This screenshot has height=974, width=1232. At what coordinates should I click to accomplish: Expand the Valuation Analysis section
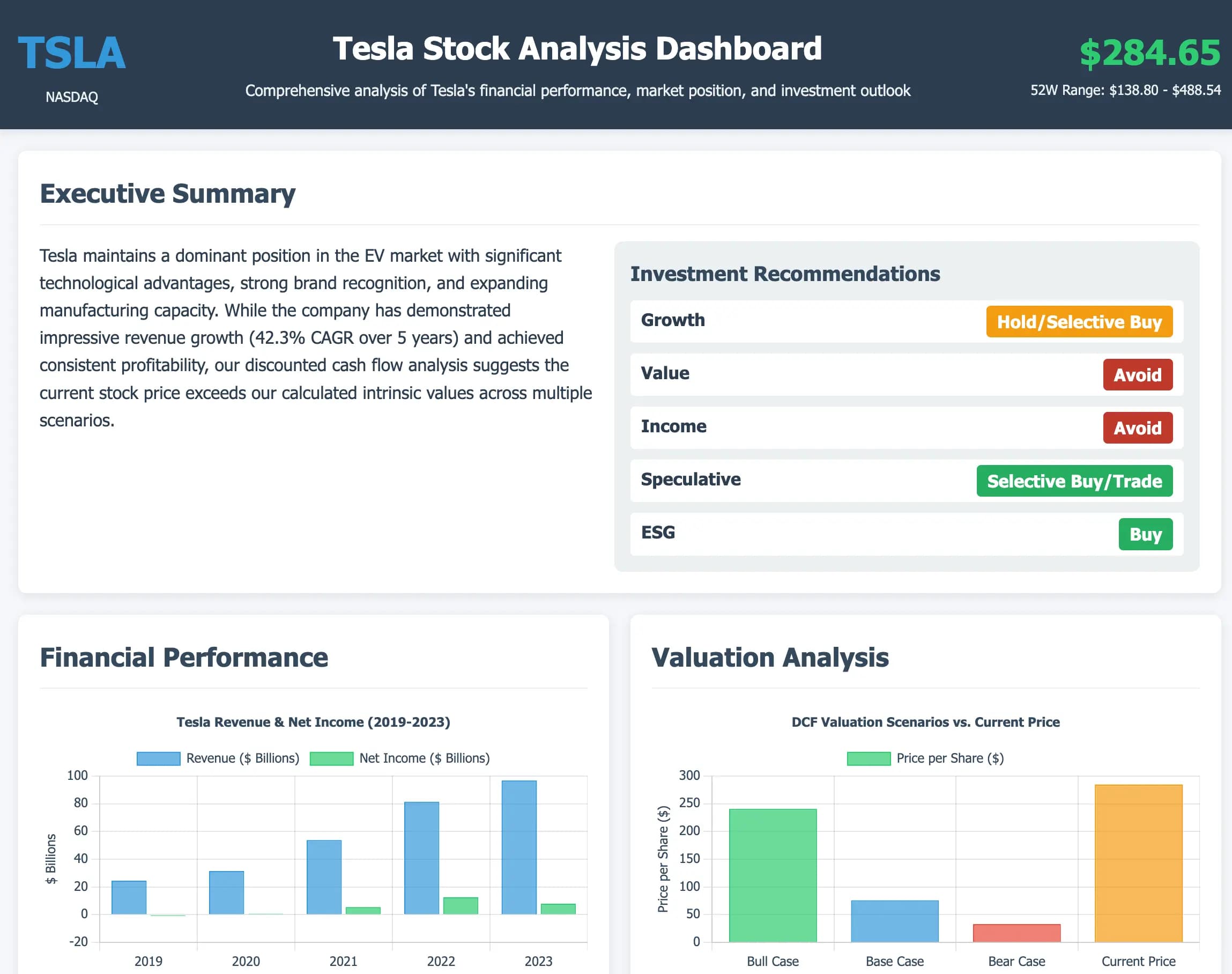click(x=771, y=658)
